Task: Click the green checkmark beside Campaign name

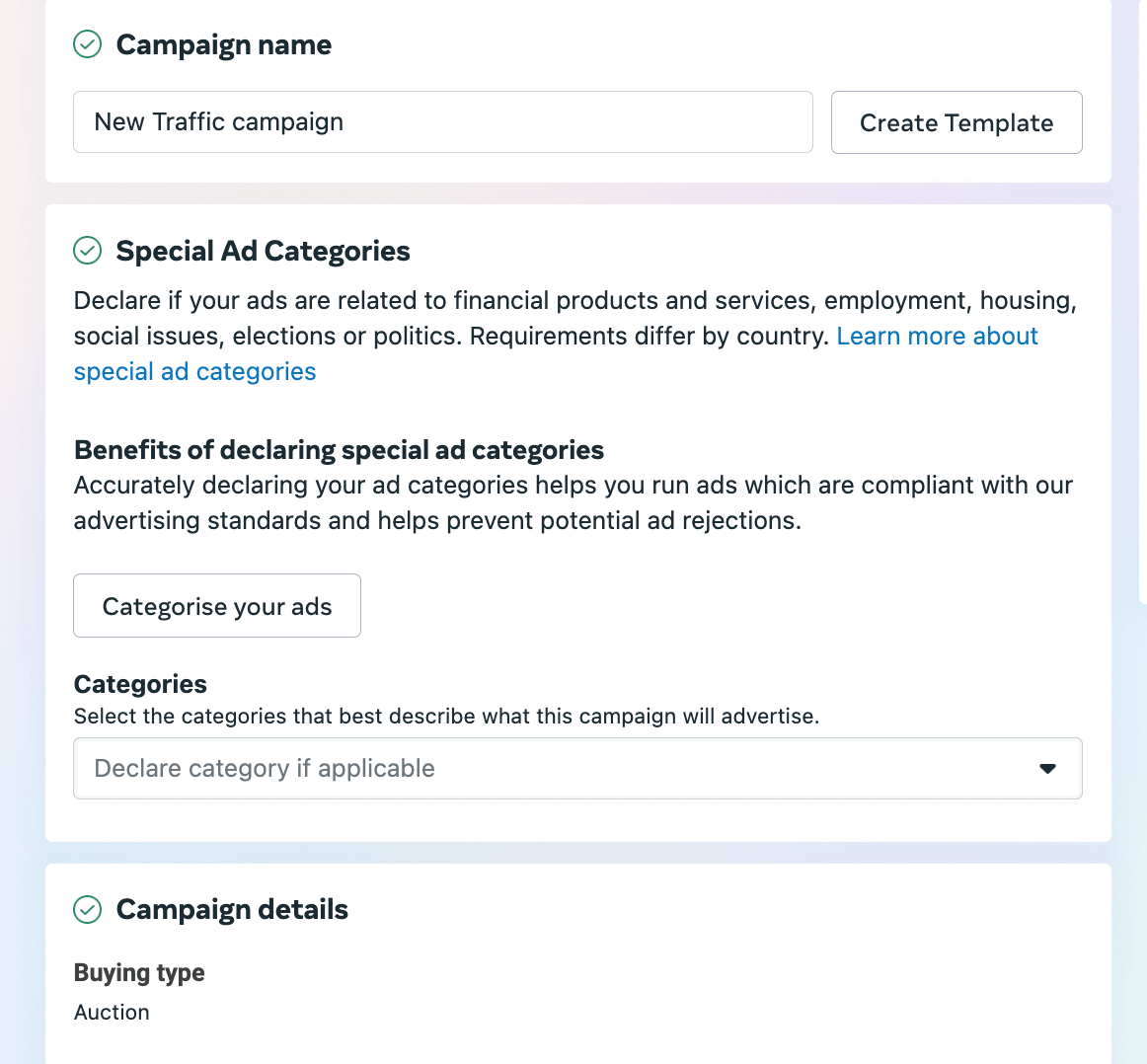Action: click(x=88, y=44)
